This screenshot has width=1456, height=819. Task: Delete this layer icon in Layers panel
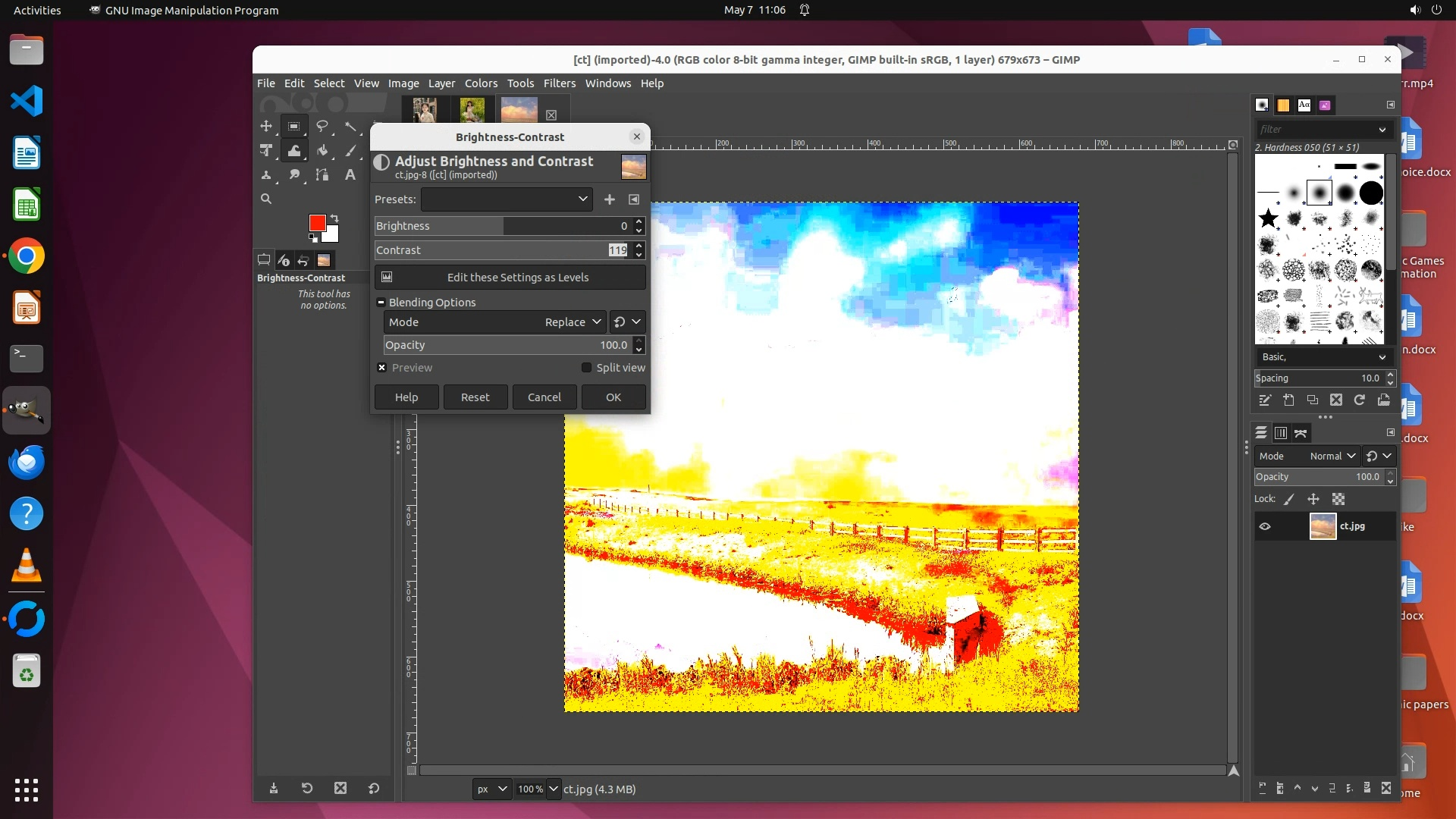pos(1386,788)
